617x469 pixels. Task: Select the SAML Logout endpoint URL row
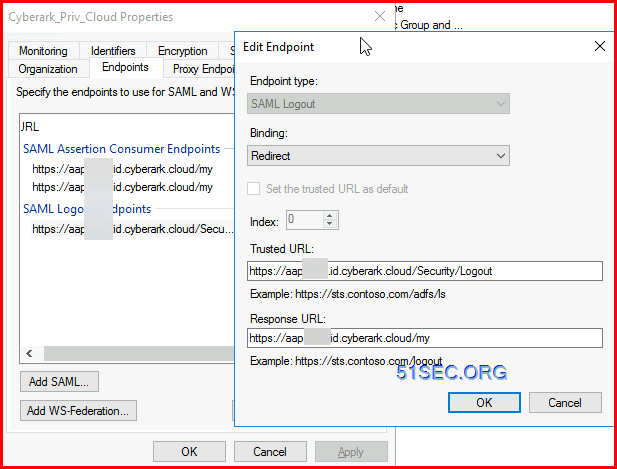133,229
